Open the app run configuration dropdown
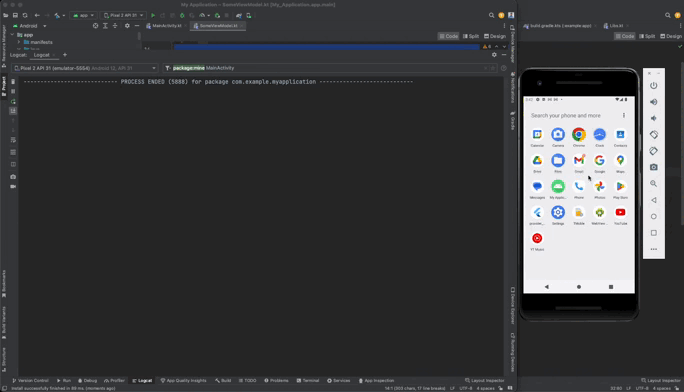 point(83,15)
